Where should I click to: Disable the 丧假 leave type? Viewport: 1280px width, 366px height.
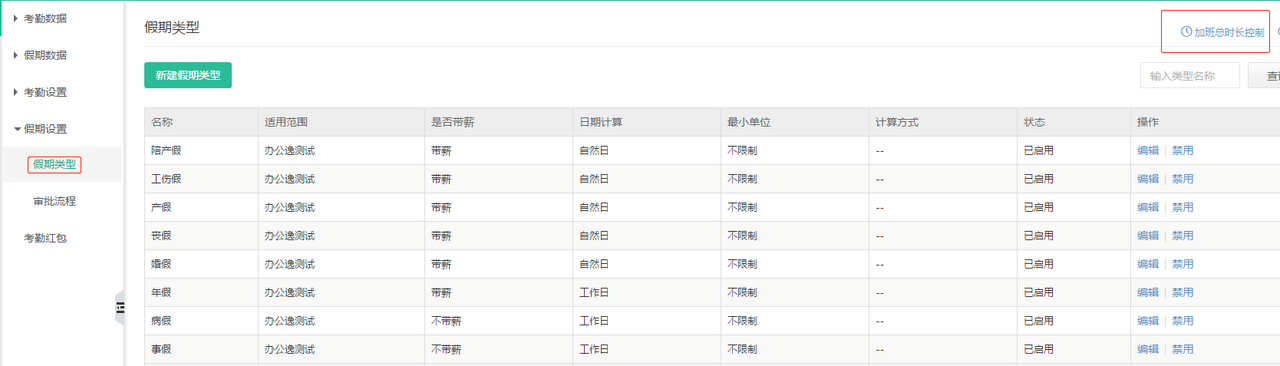[1182, 236]
